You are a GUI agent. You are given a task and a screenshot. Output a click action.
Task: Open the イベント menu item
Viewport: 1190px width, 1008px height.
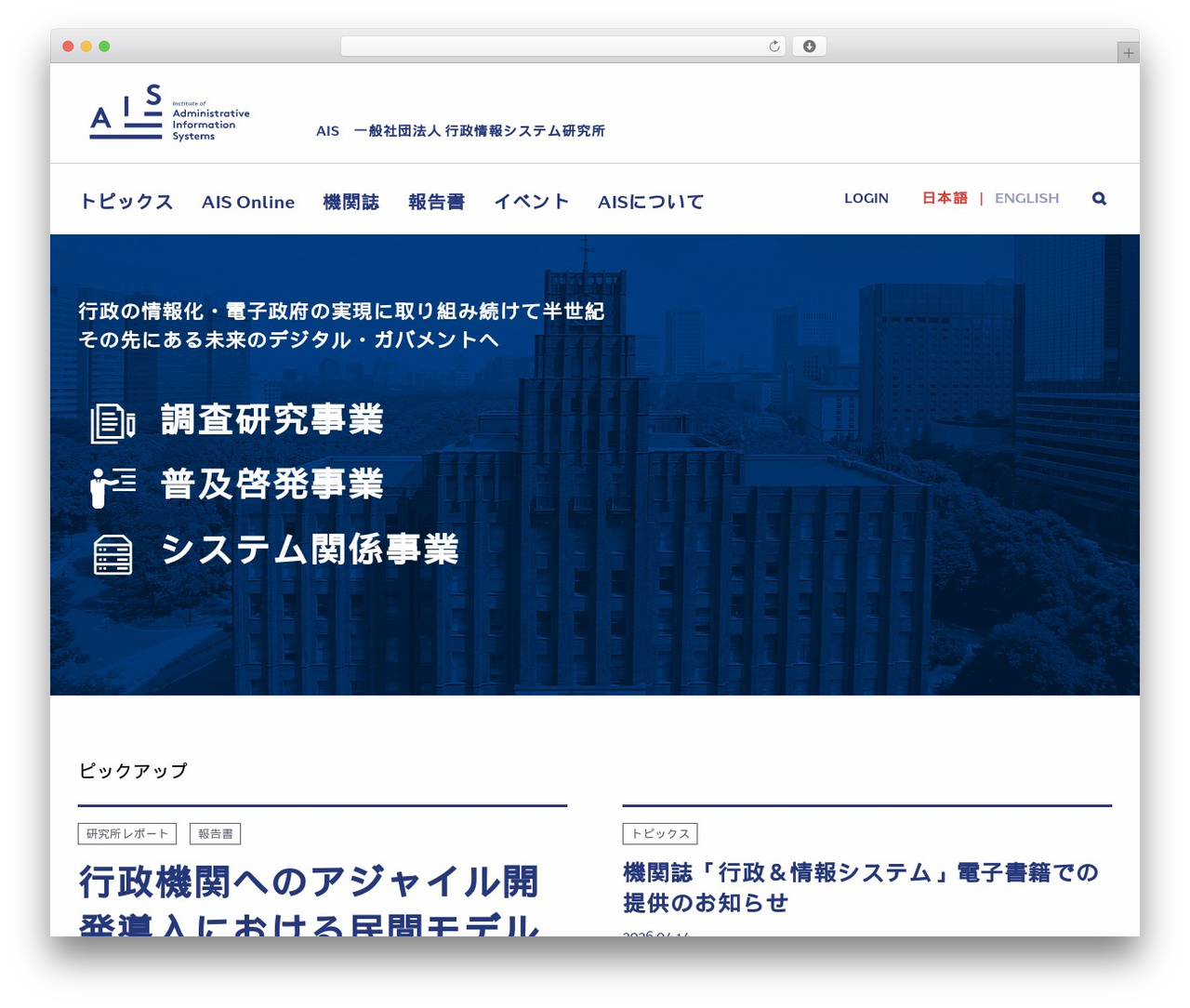pos(532,202)
